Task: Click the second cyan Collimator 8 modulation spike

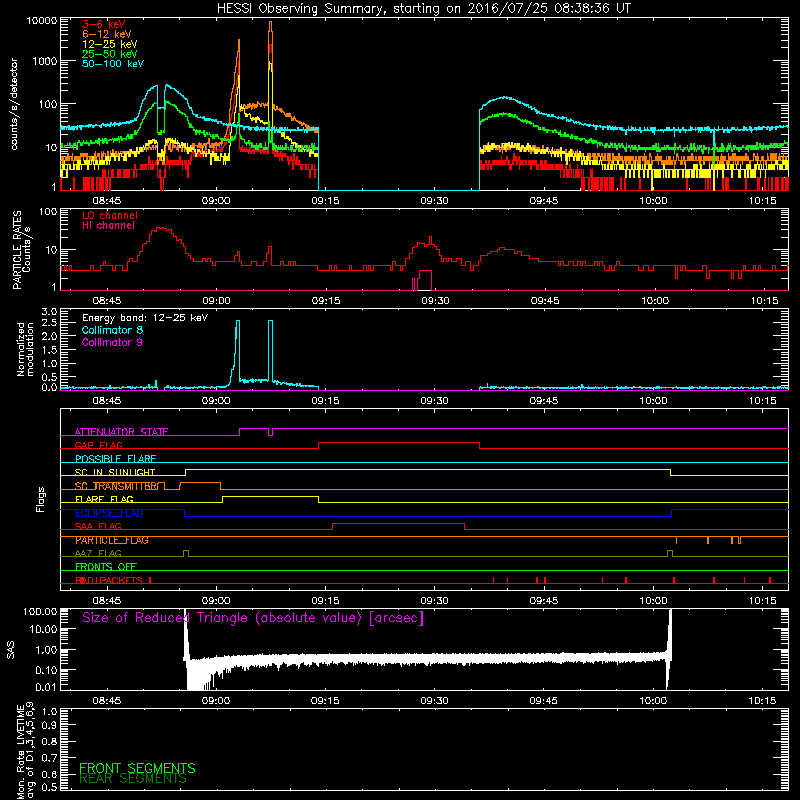Action: [270, 350]
